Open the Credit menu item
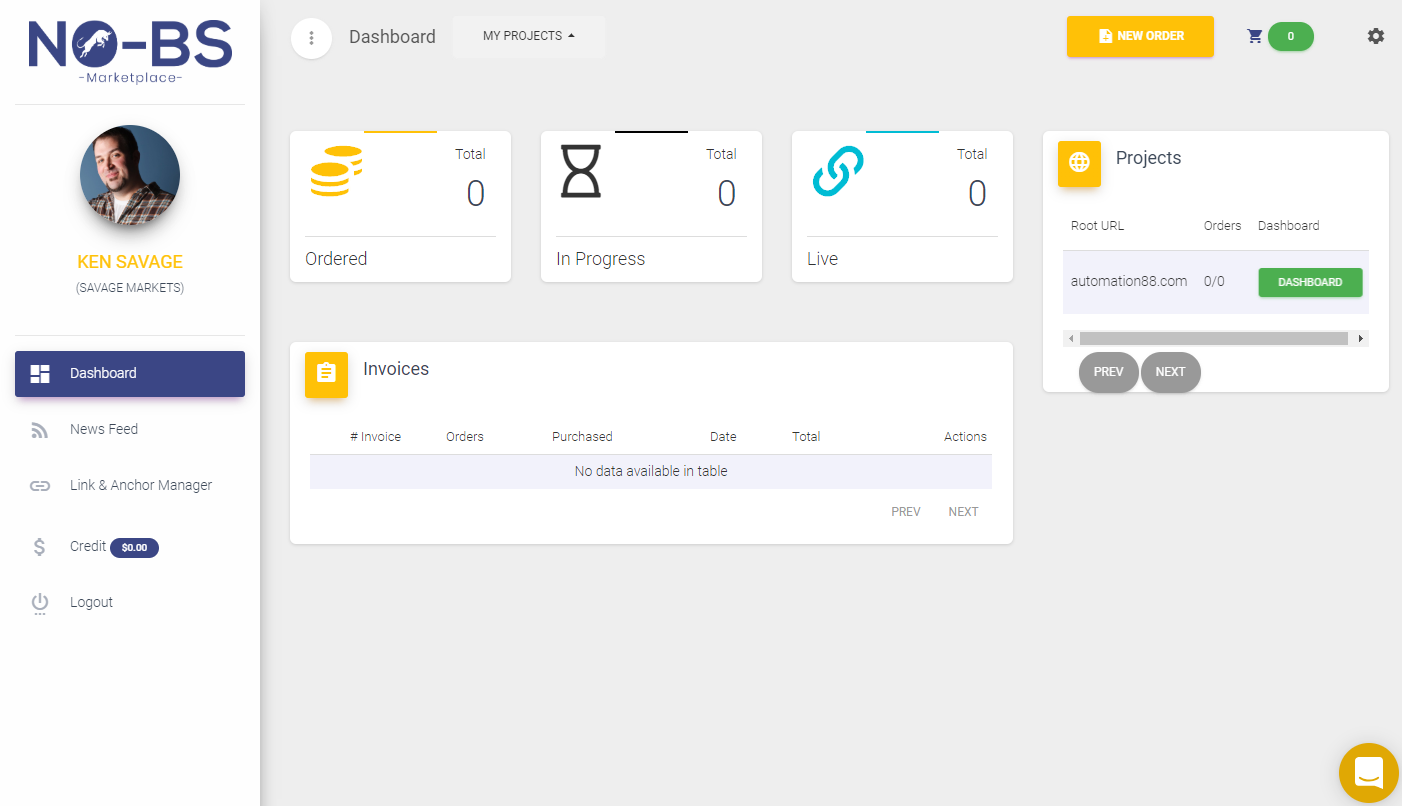 (130, 547)
